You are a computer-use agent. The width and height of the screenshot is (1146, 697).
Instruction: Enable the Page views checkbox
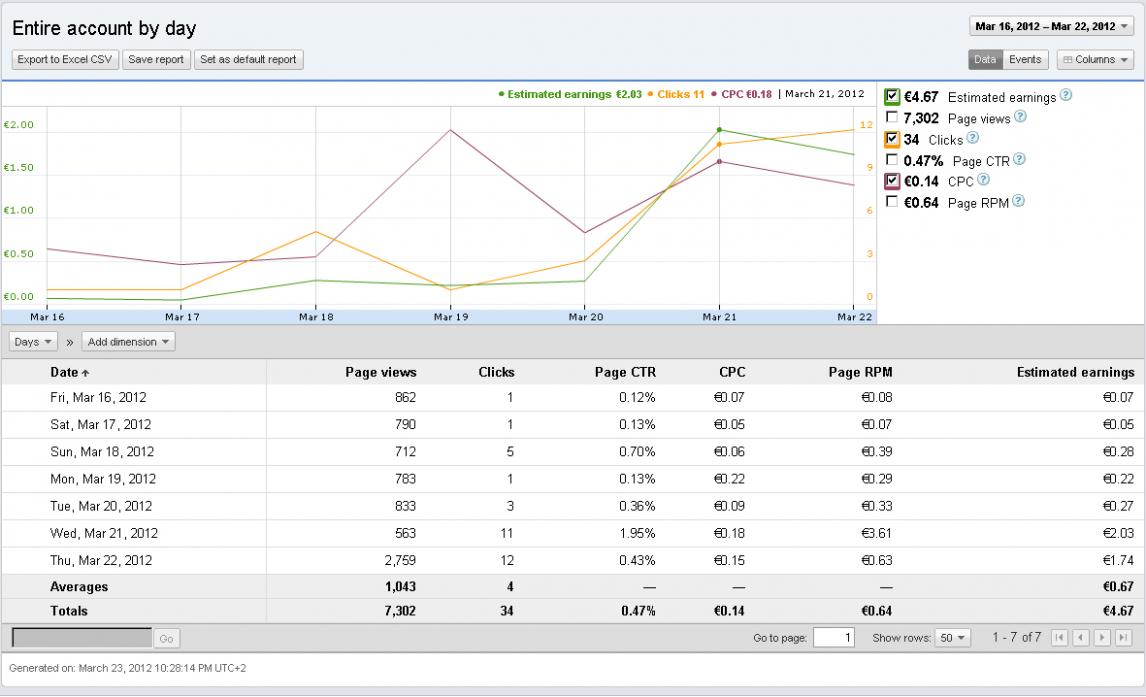point(892,117)
